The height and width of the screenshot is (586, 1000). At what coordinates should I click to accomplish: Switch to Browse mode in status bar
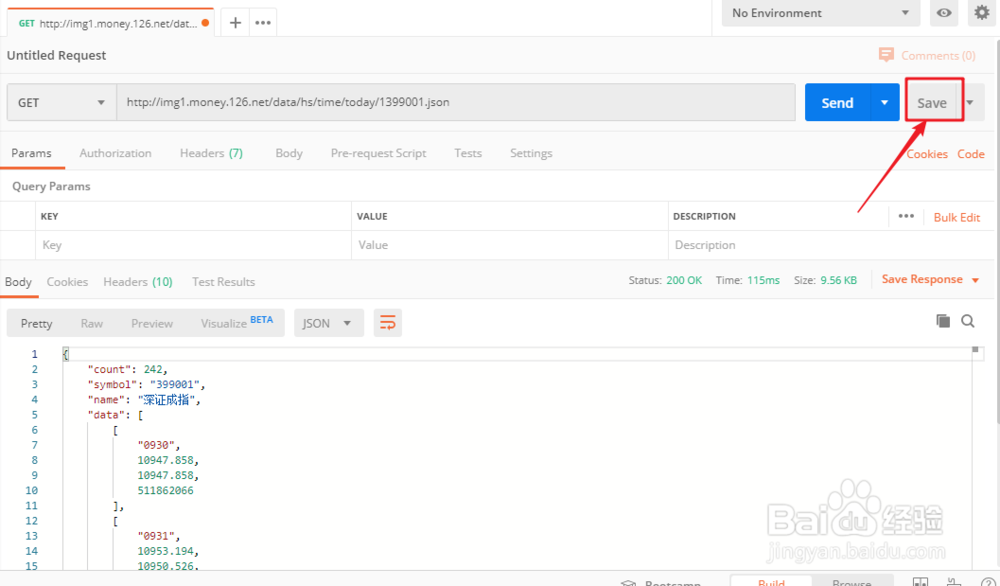click(851, 583)
